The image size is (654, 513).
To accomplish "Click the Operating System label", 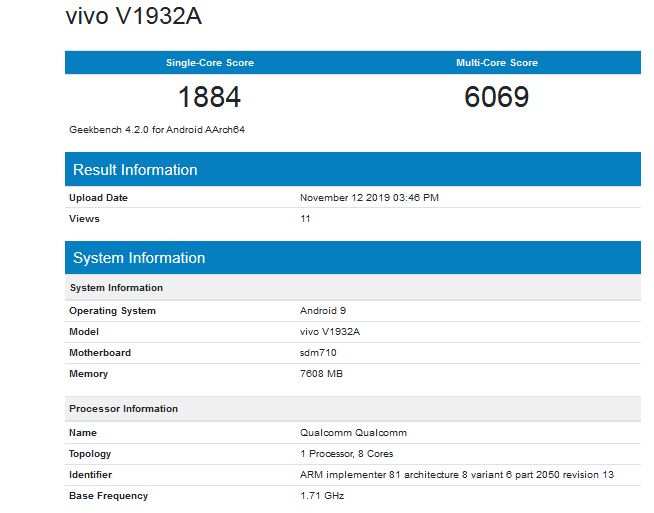I will coord(112,311).
